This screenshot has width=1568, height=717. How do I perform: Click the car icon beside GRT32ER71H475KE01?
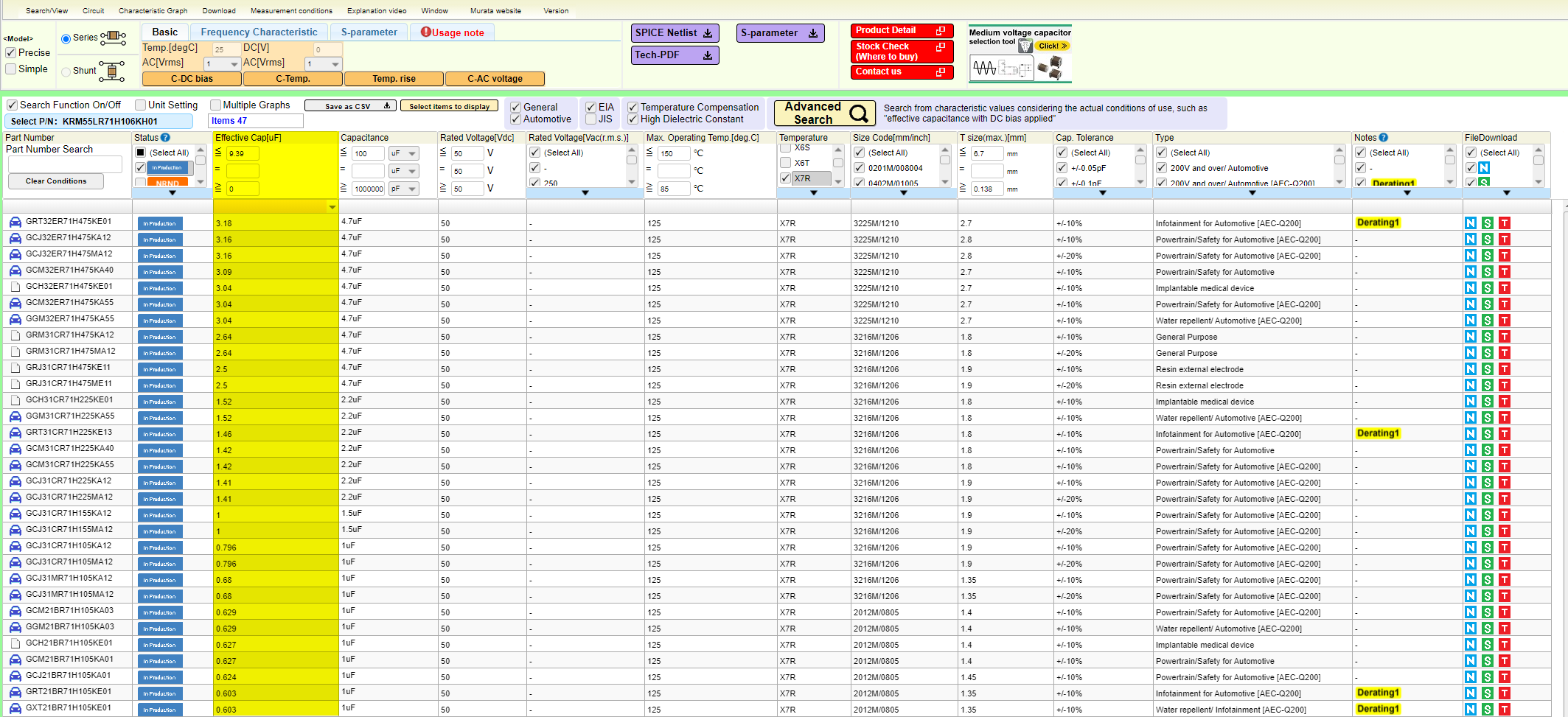(x=15, y=222)
